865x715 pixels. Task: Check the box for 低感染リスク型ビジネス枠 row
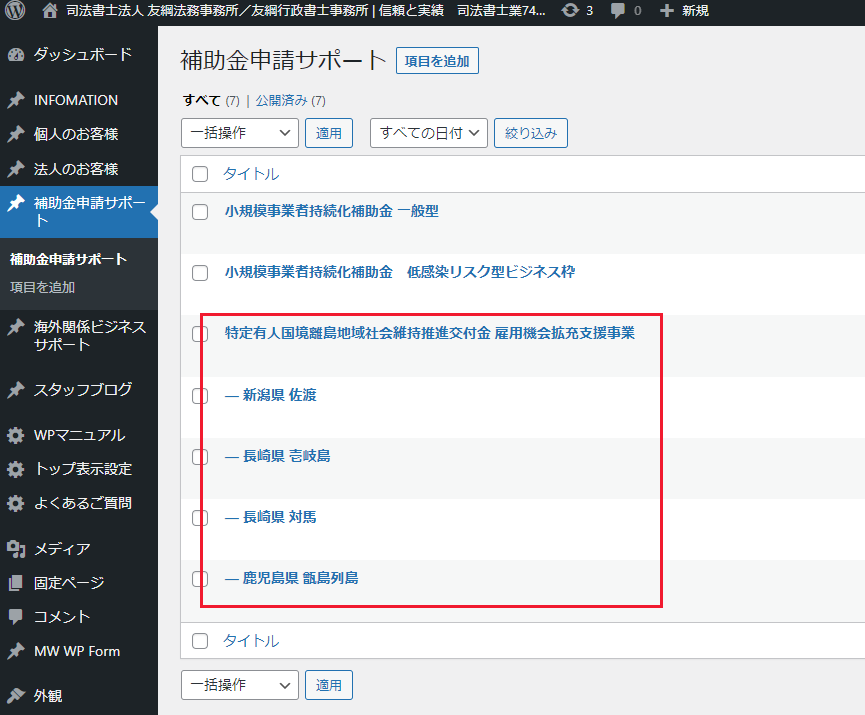click(200, 273)
